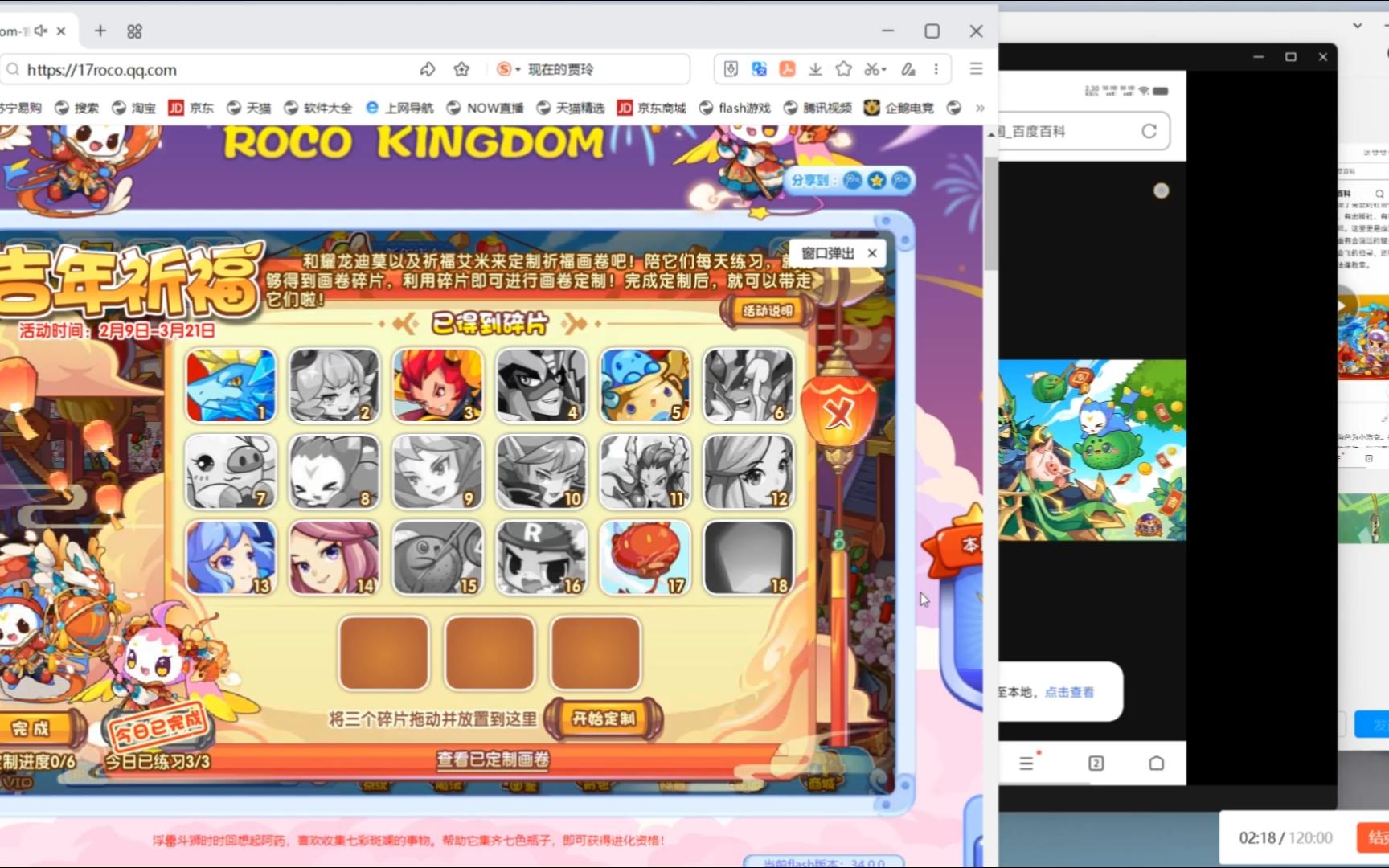Click the middle empty fragment slot
Viewport: 1389px width, 868px height.
(x=490, y=653)
